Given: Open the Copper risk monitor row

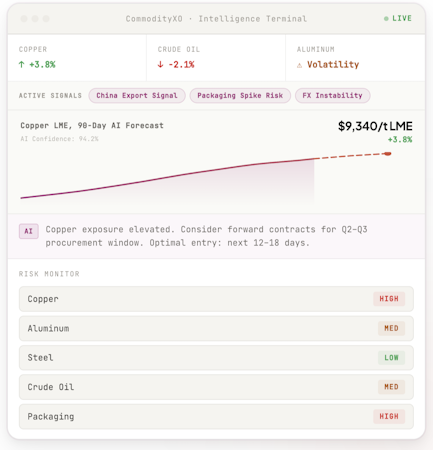Looking at the screenshot, I should coord(216,299).
